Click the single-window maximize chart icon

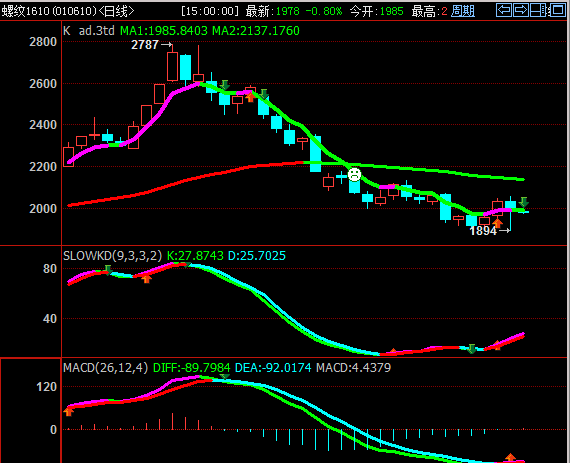point(557,10)
